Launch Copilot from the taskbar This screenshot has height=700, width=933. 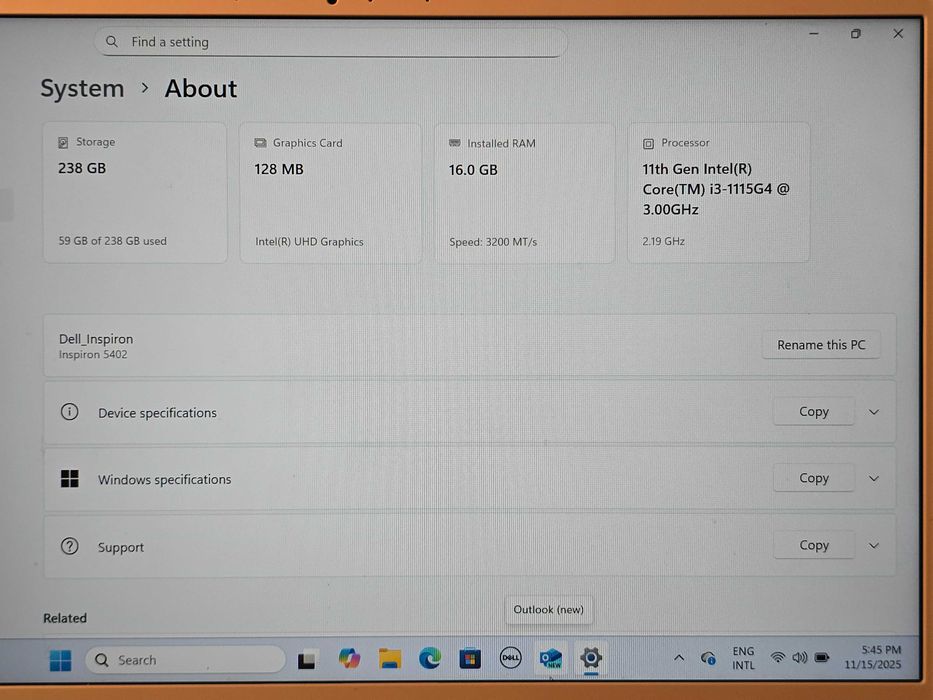click(x=349, y=658)
